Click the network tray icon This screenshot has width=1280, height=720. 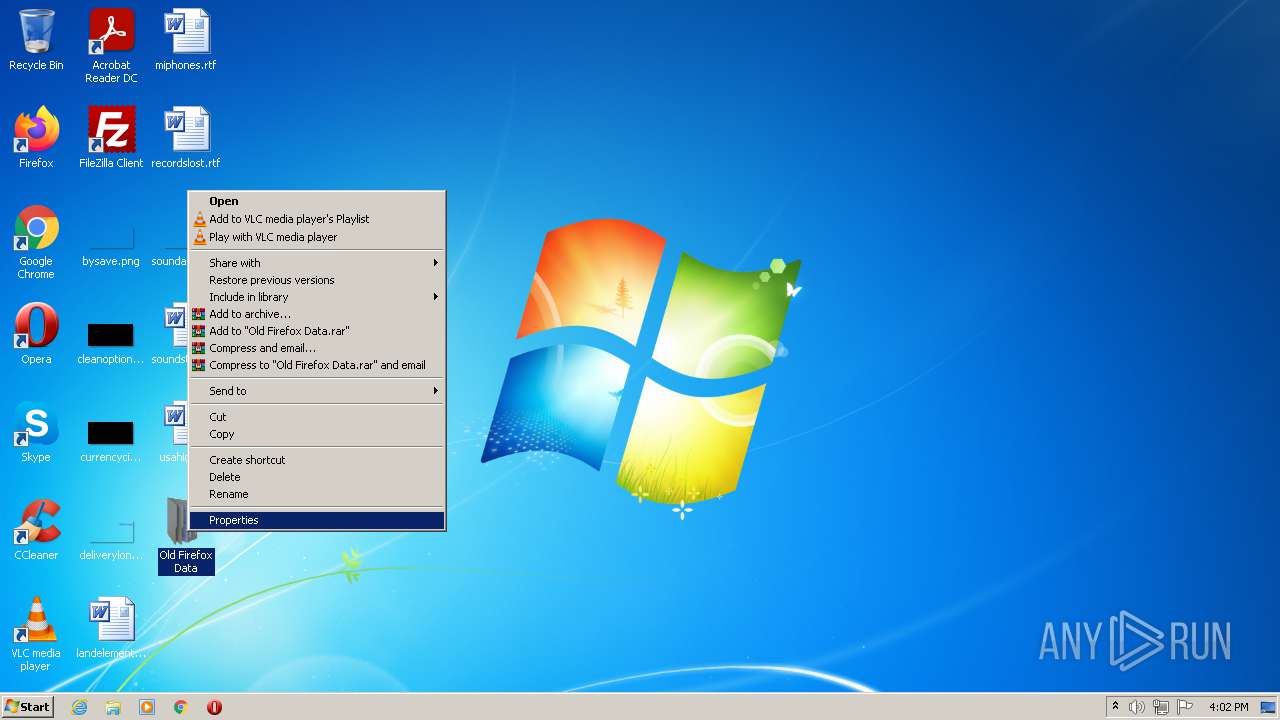1161,707
